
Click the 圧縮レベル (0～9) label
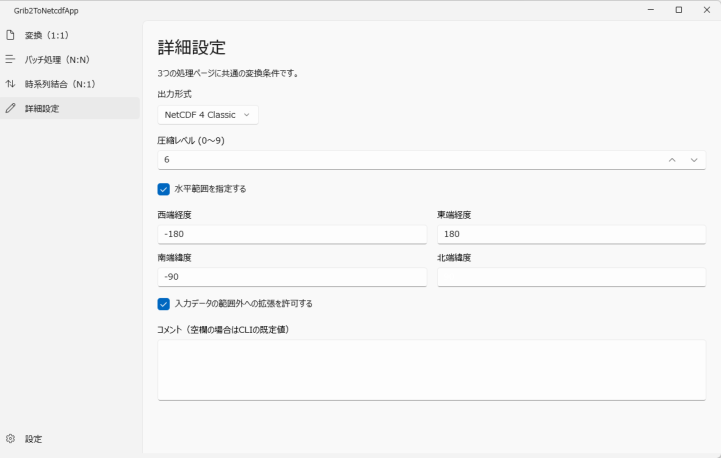pyautogui.click(x=191, y=141)
